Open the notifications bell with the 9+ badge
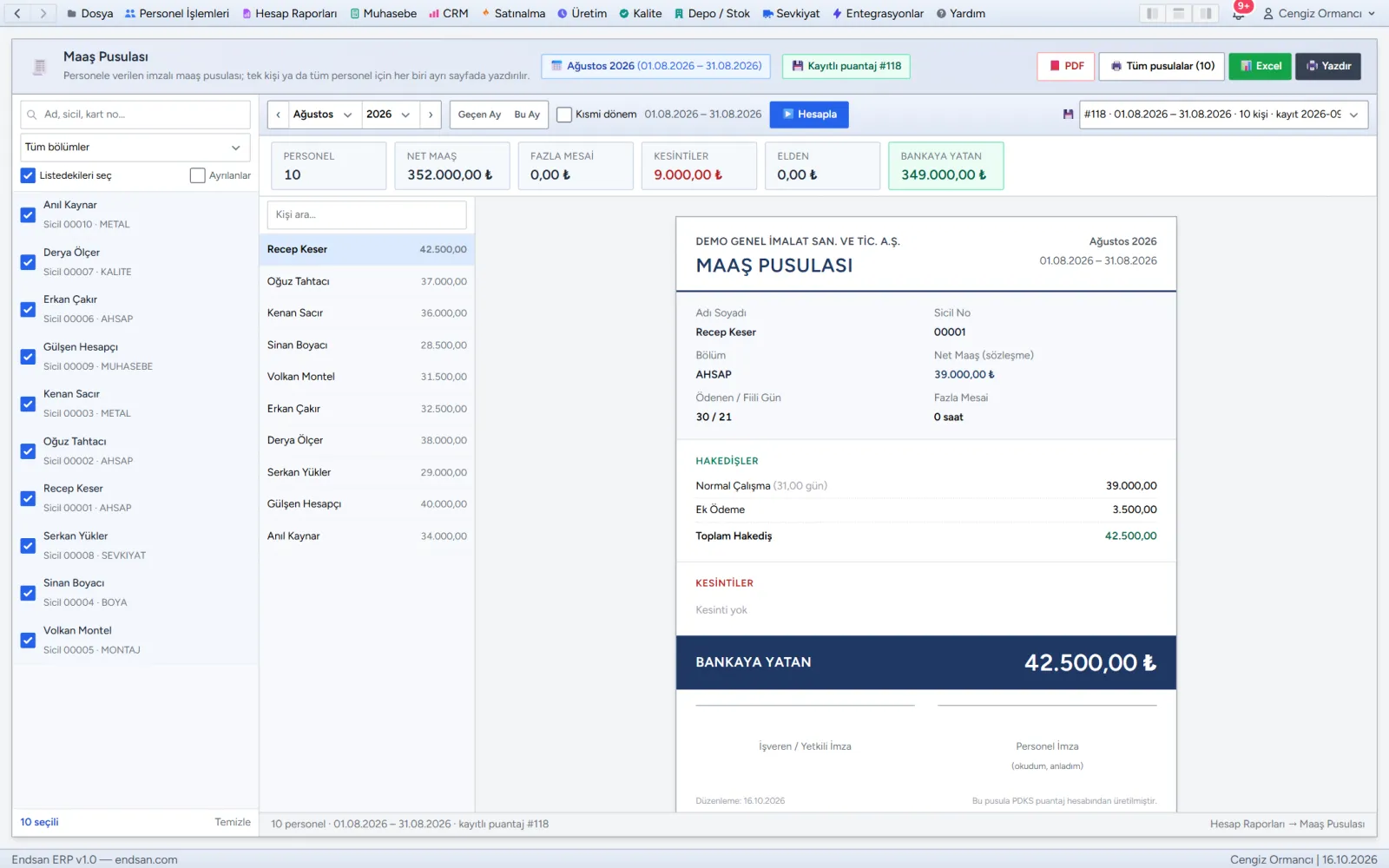 pyautogui.click(x=1239, y=13)
